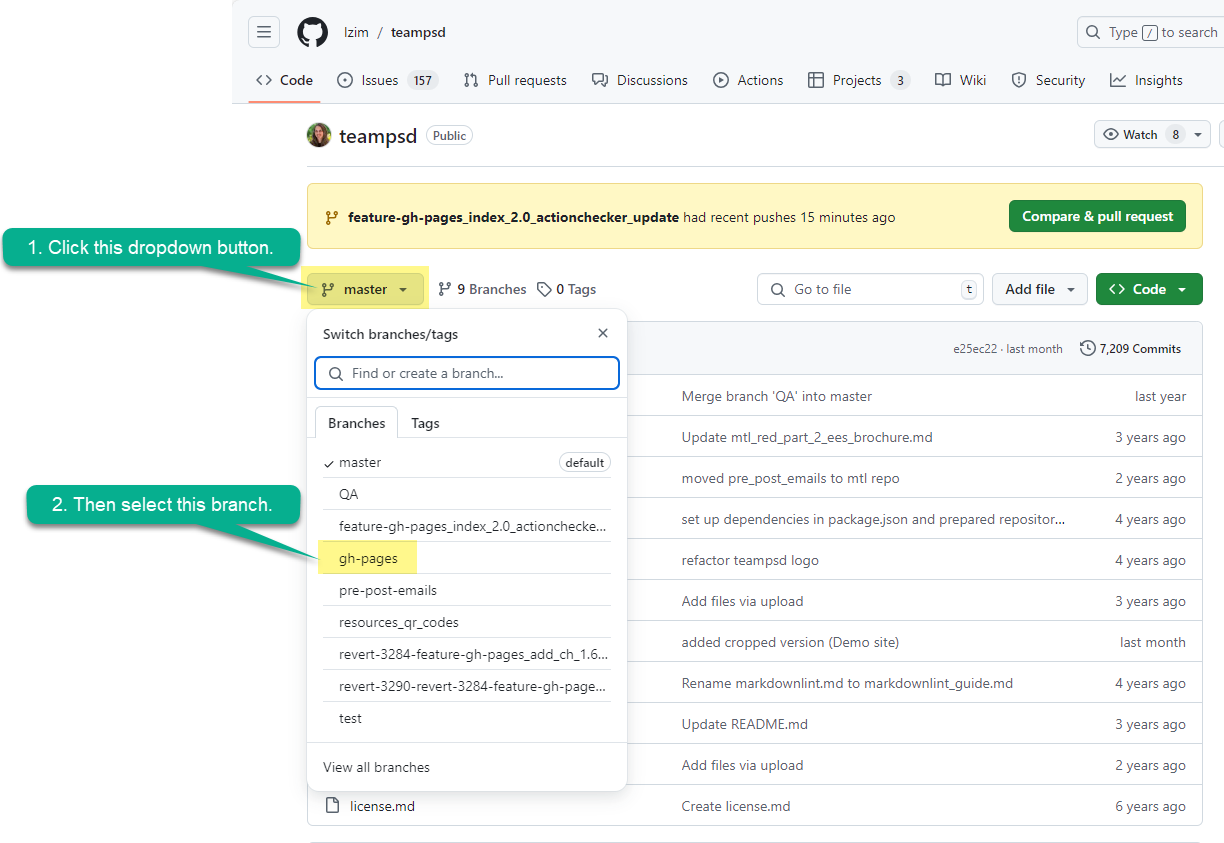This screenshot has width=1224, height=843.
Task: Open 'Update mtl_red_part_2_ees_brochure.md' commit message
Action: [x=807, y=437]
